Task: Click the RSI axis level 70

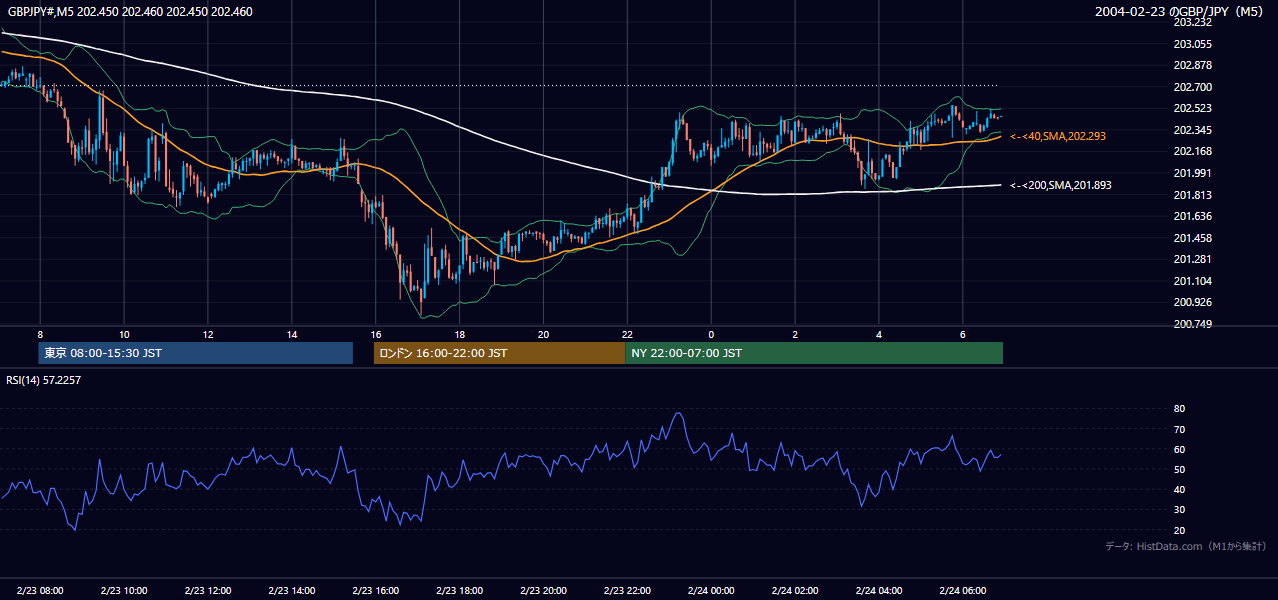Action: [x=1179, y=429]
